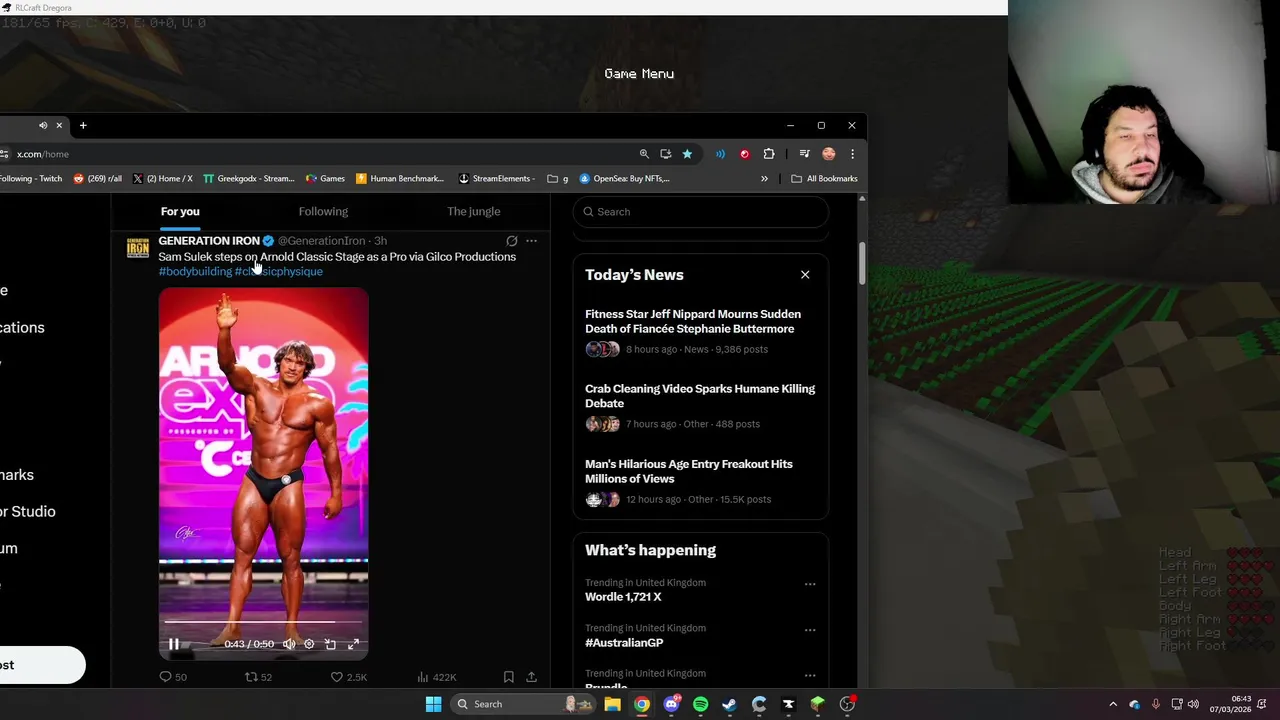The width and height of the screenshot is (1280, 720).
Task: Expand the video to fullscreen
Action: (353, 644)
